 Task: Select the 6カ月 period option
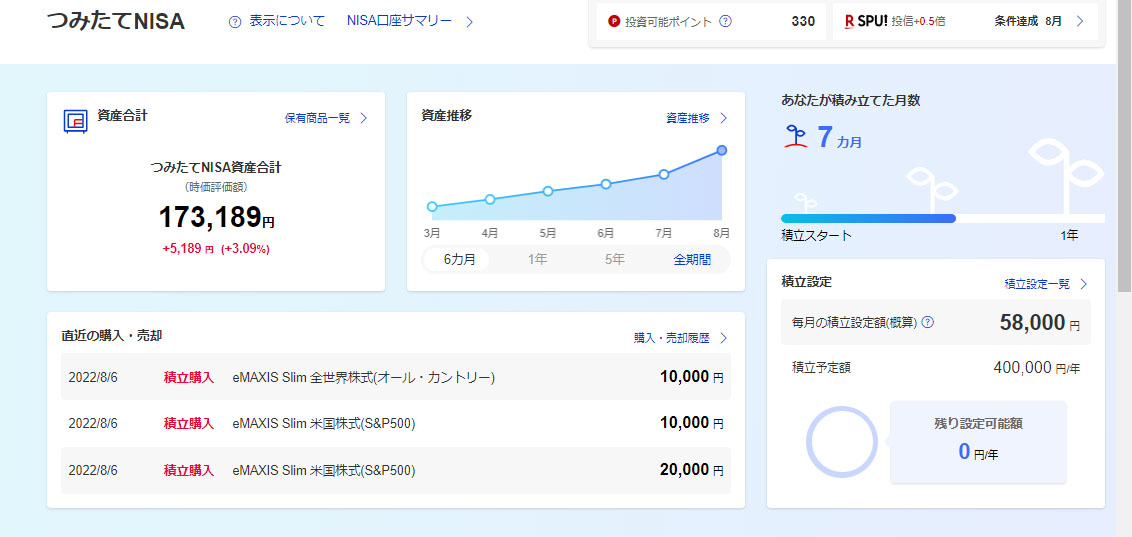(x=459, y=259)
